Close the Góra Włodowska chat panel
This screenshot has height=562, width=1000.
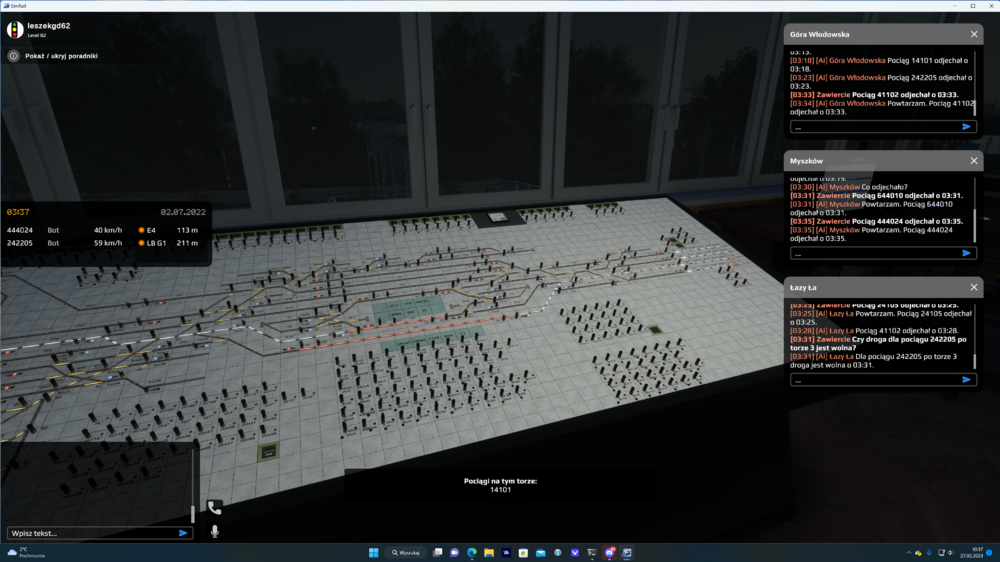coord(974,34)
